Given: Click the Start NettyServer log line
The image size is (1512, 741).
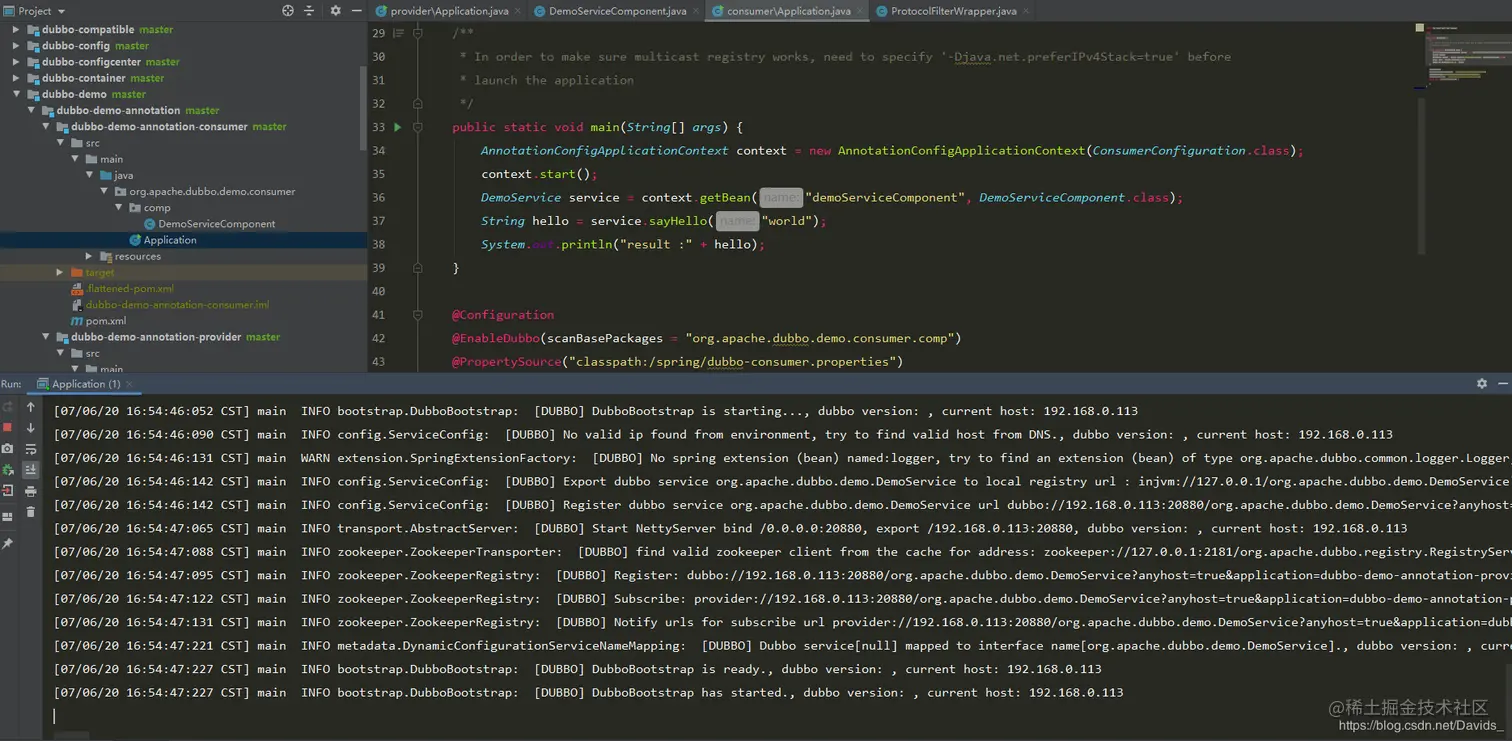Looking at the screenshot, I should pyautogui.click(x=730, y=528).
